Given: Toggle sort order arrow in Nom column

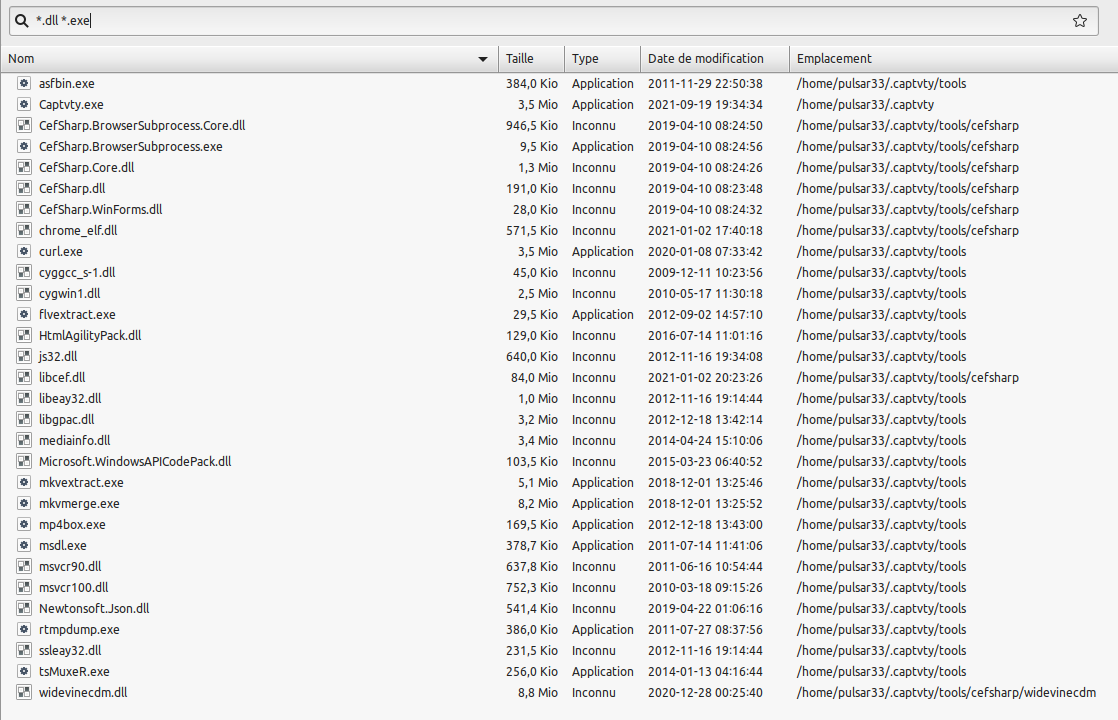Looking at the screenshot, I should point(484,59).
